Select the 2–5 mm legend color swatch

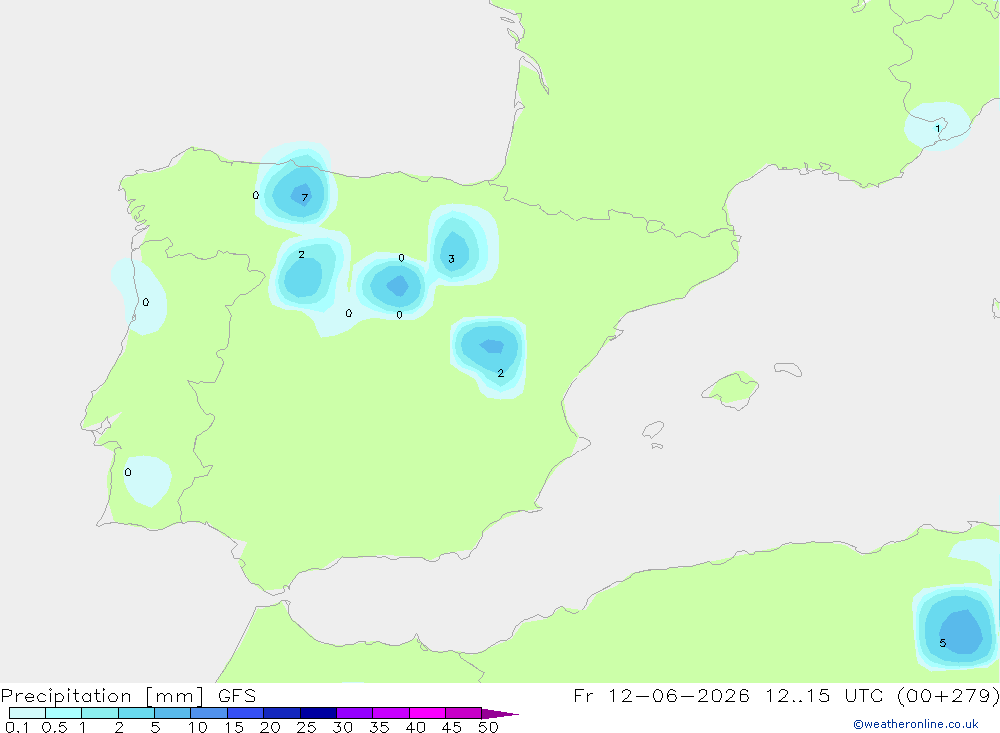click(x=136, y=713)
